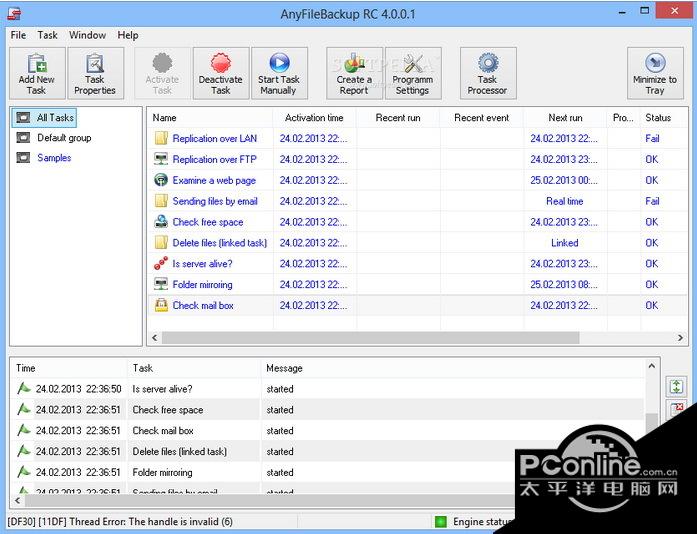Open Programm Settings from the toolbar
697x534 pixels.
point(413,73)
